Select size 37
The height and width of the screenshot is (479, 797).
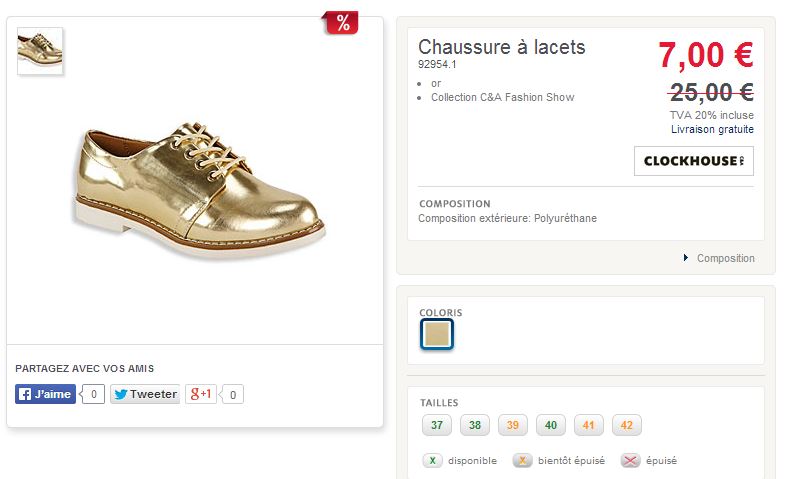click(x=436, y=425)
